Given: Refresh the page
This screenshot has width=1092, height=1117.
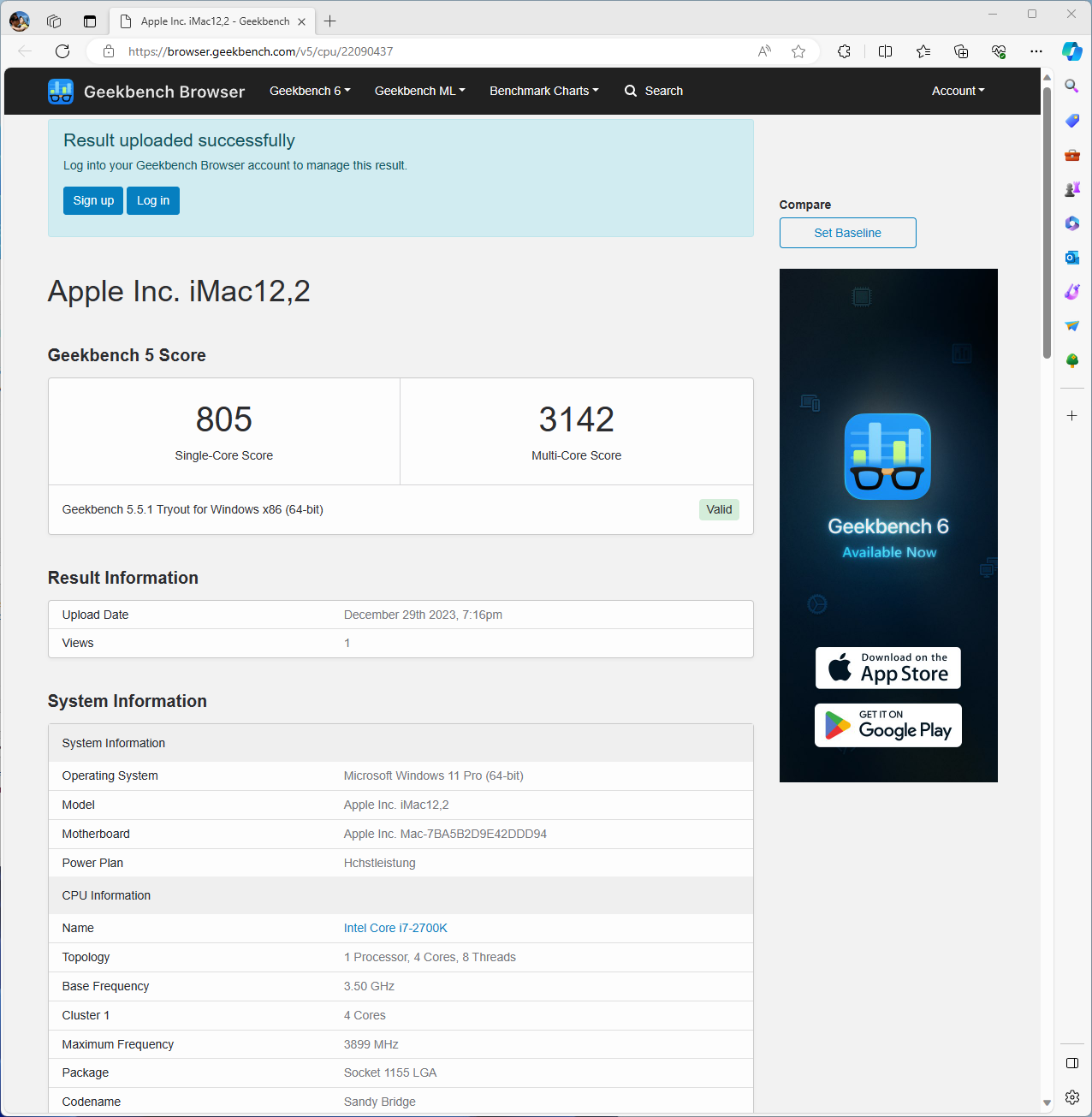Looking at the screenshot, I should pos(62,51).
